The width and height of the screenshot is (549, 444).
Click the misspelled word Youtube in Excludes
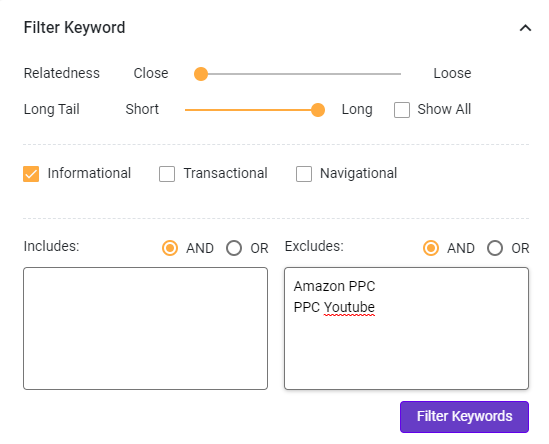click(349, 307)
